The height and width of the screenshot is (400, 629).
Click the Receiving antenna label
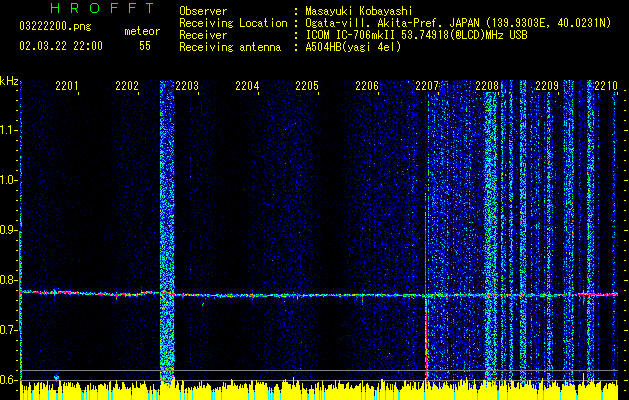click(x=230, y=47)
